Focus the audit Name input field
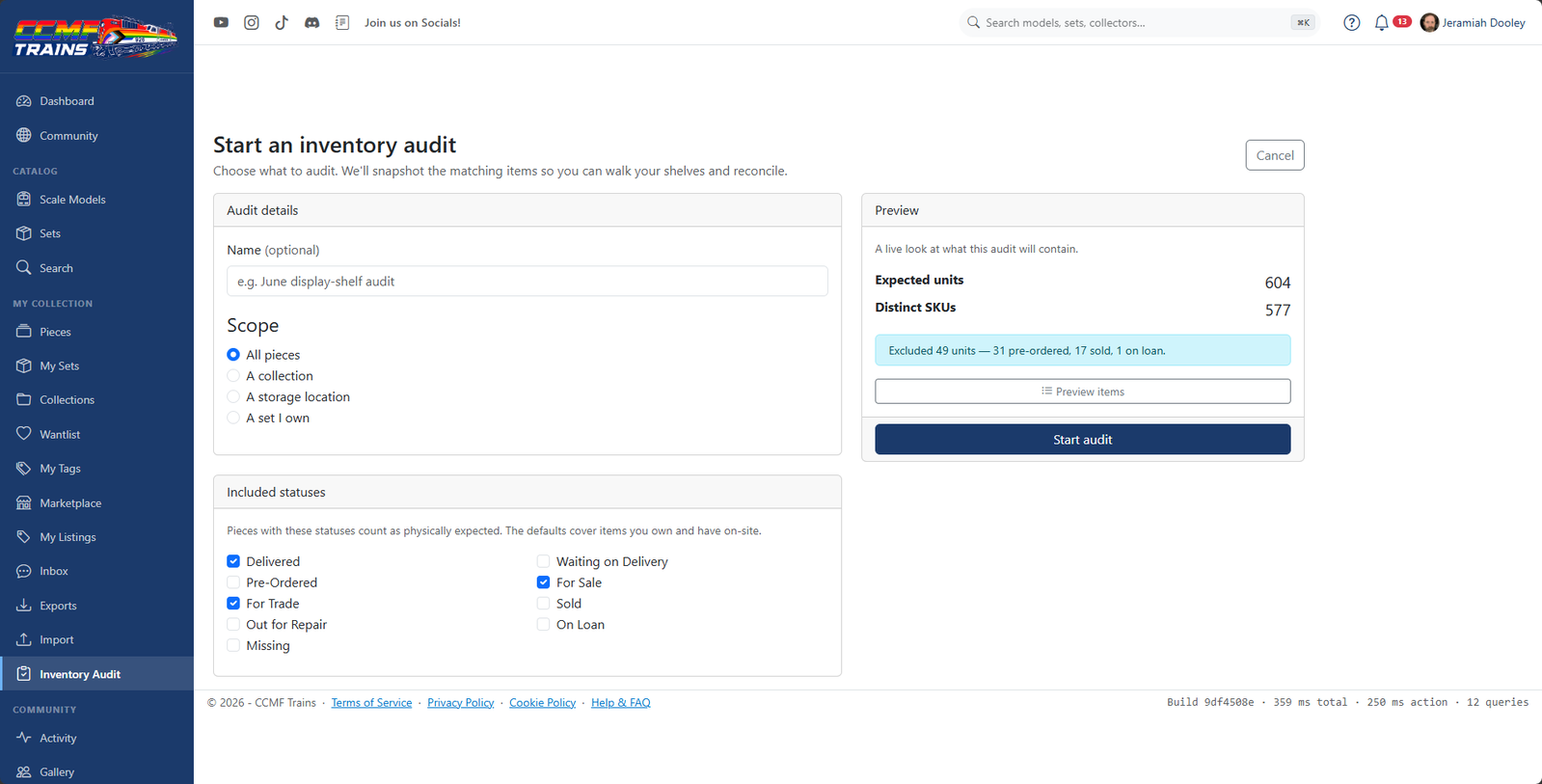This screenshot has height=784, width=1542. tap(528, 281)
